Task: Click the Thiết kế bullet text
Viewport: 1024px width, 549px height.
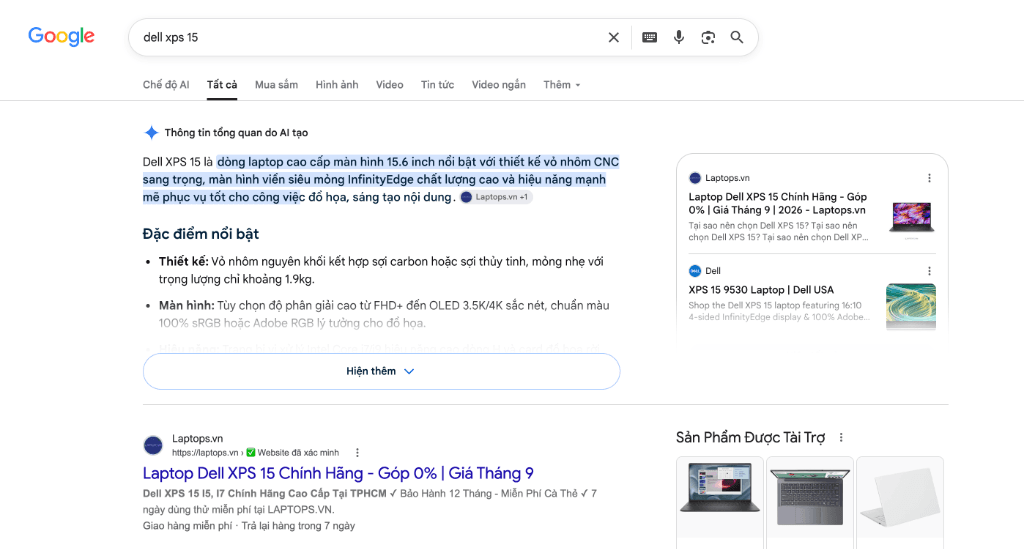Action: [x=381, y=270]
